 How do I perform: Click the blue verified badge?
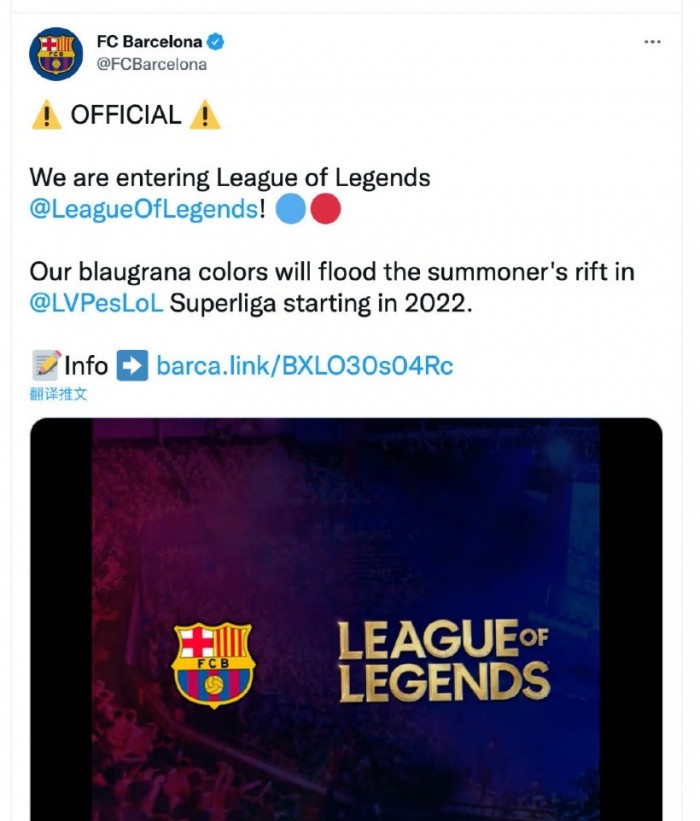coord(215,42)
